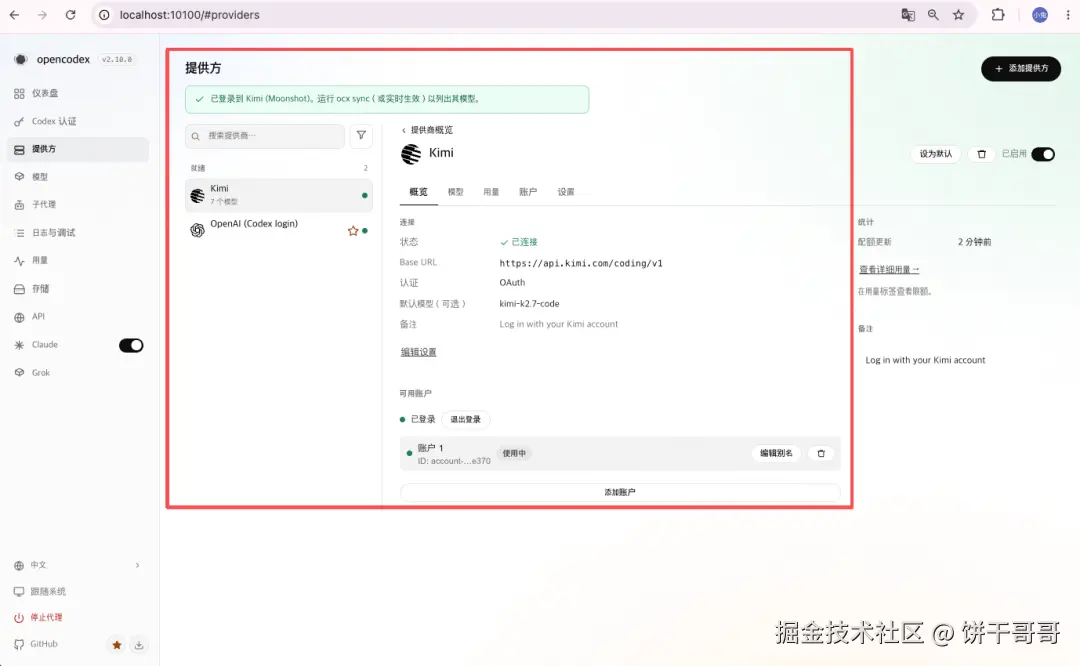Click the browser back arrow
1080x666 pixels.
pyautogui.click(x=14, y=14)
